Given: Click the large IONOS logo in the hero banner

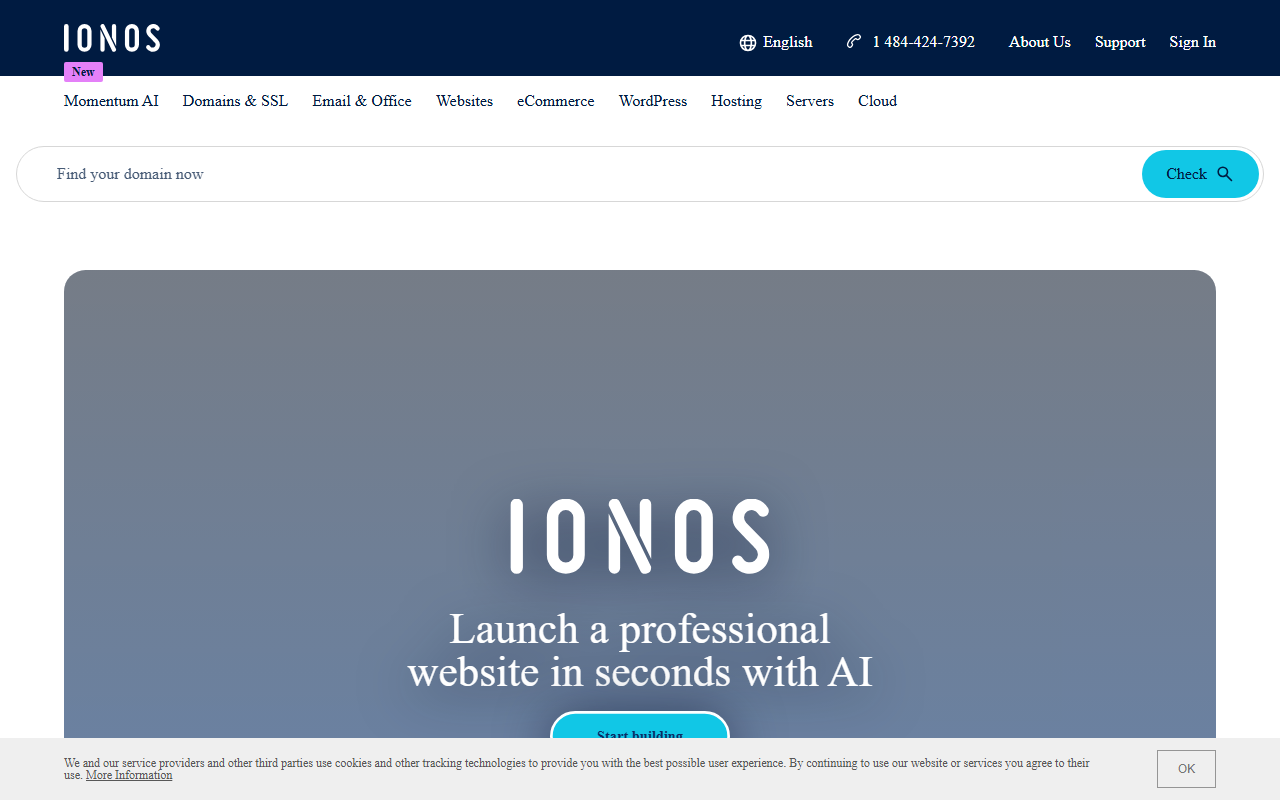Looking at the screenshot, I should point(640,537).
